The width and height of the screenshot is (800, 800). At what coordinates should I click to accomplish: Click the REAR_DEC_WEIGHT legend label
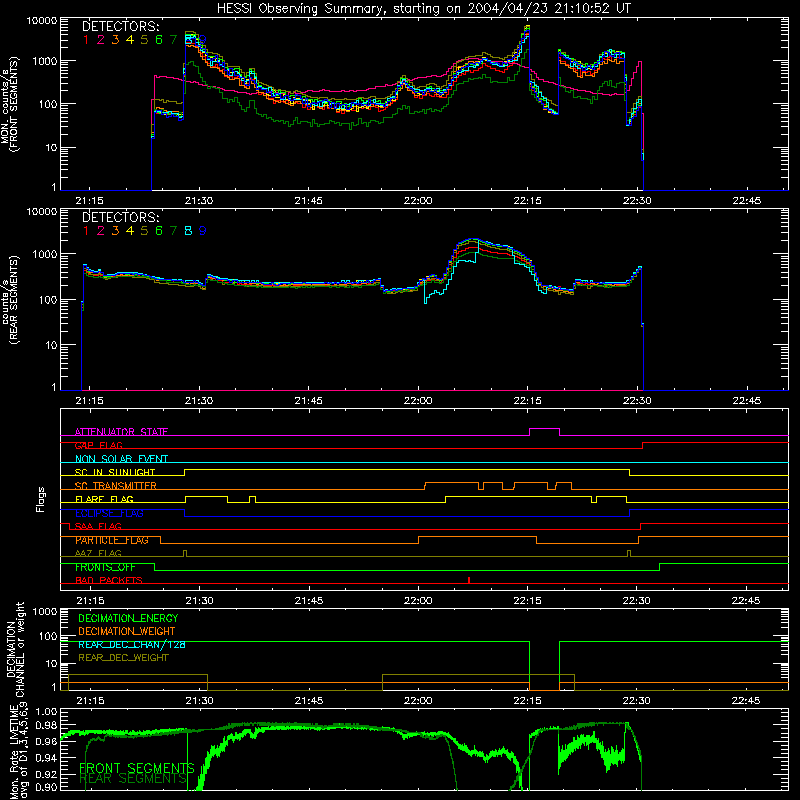click(123, 658)
